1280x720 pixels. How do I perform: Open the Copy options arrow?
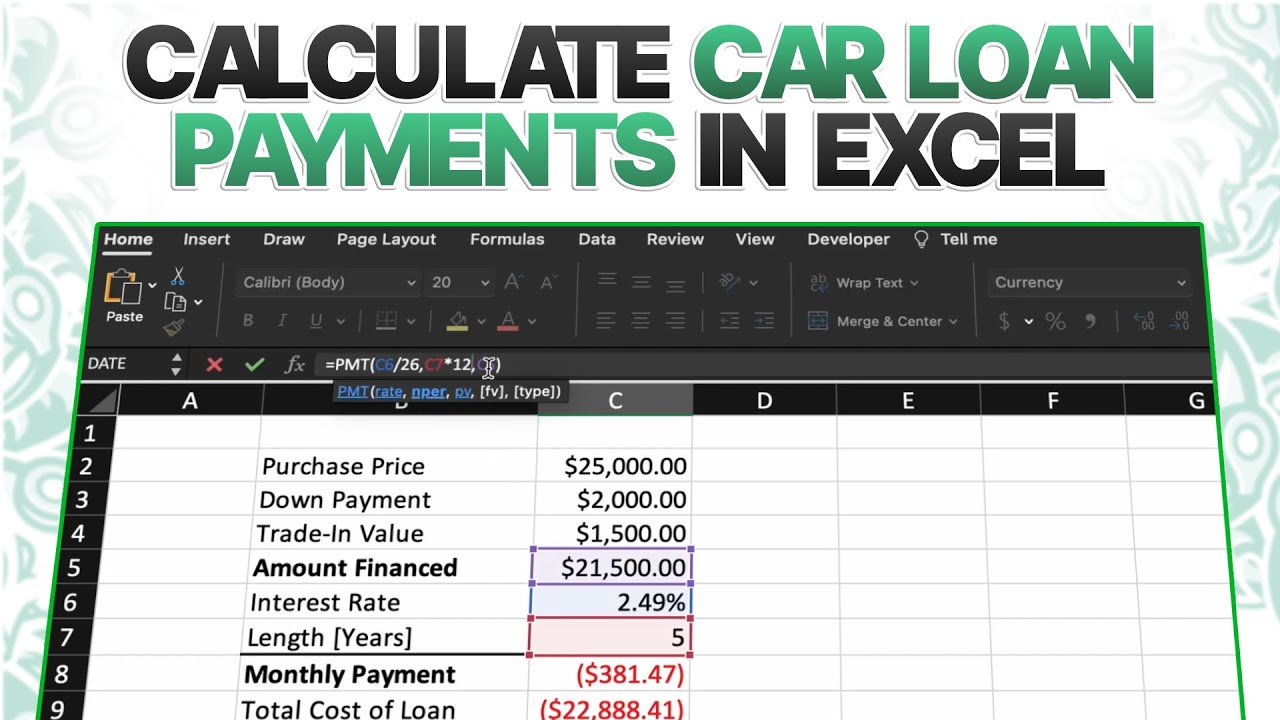198,302
